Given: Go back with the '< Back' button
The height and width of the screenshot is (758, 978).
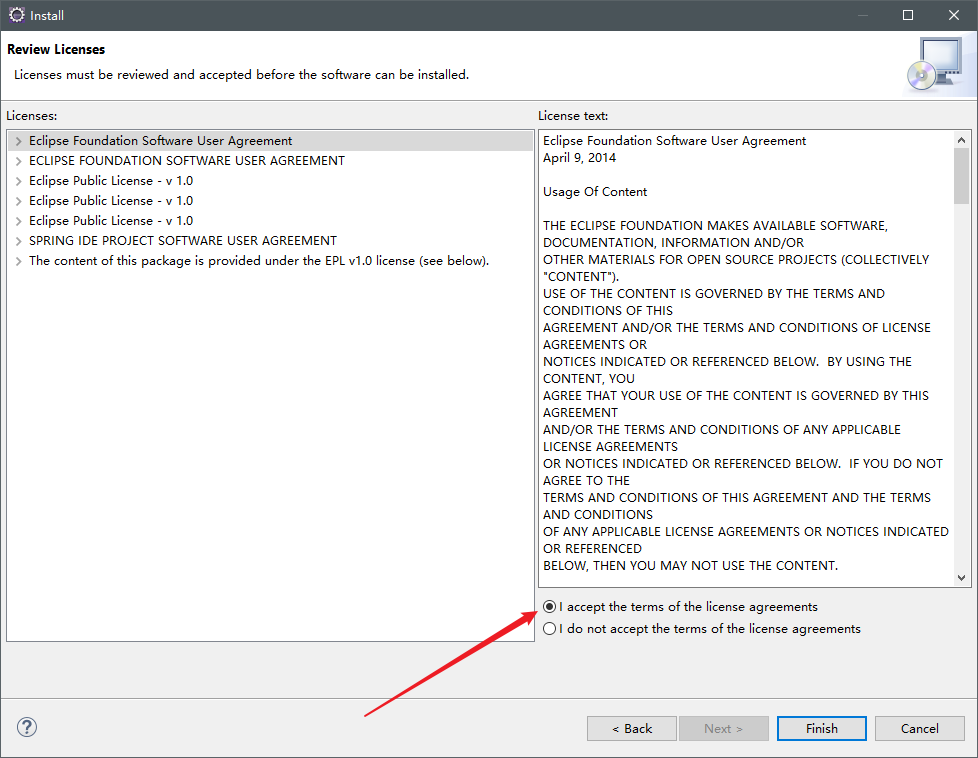Looking at the screenshot, I should (631, 728).
